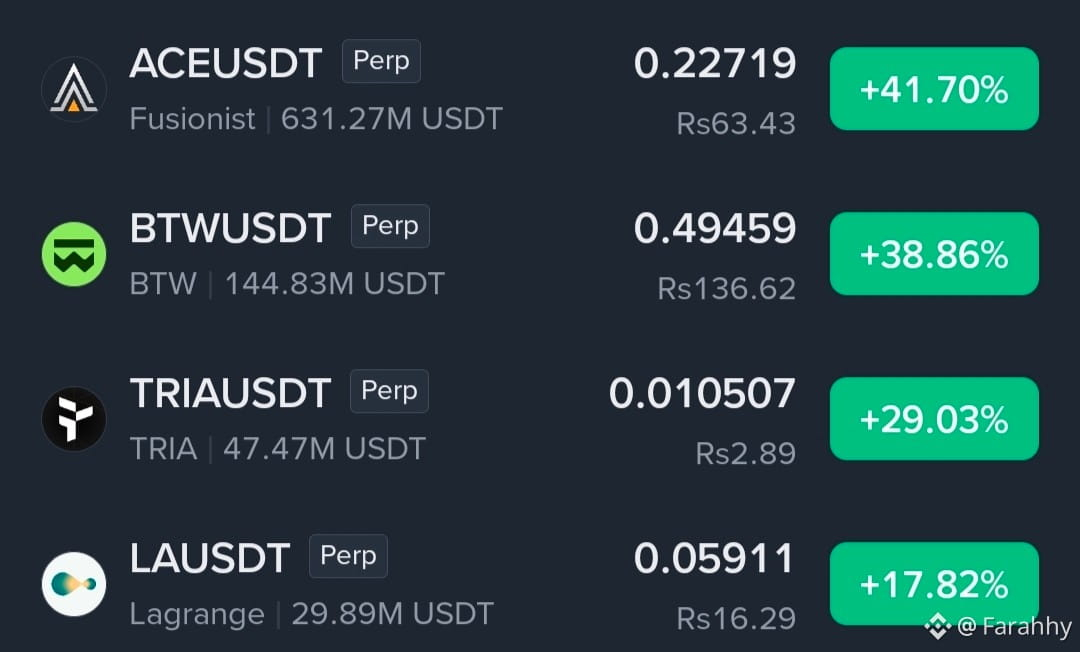Screen dimensions: 1080x652
Task: Tap the Perp tag beside LAUSDT
Action: (x=348, y=556)
